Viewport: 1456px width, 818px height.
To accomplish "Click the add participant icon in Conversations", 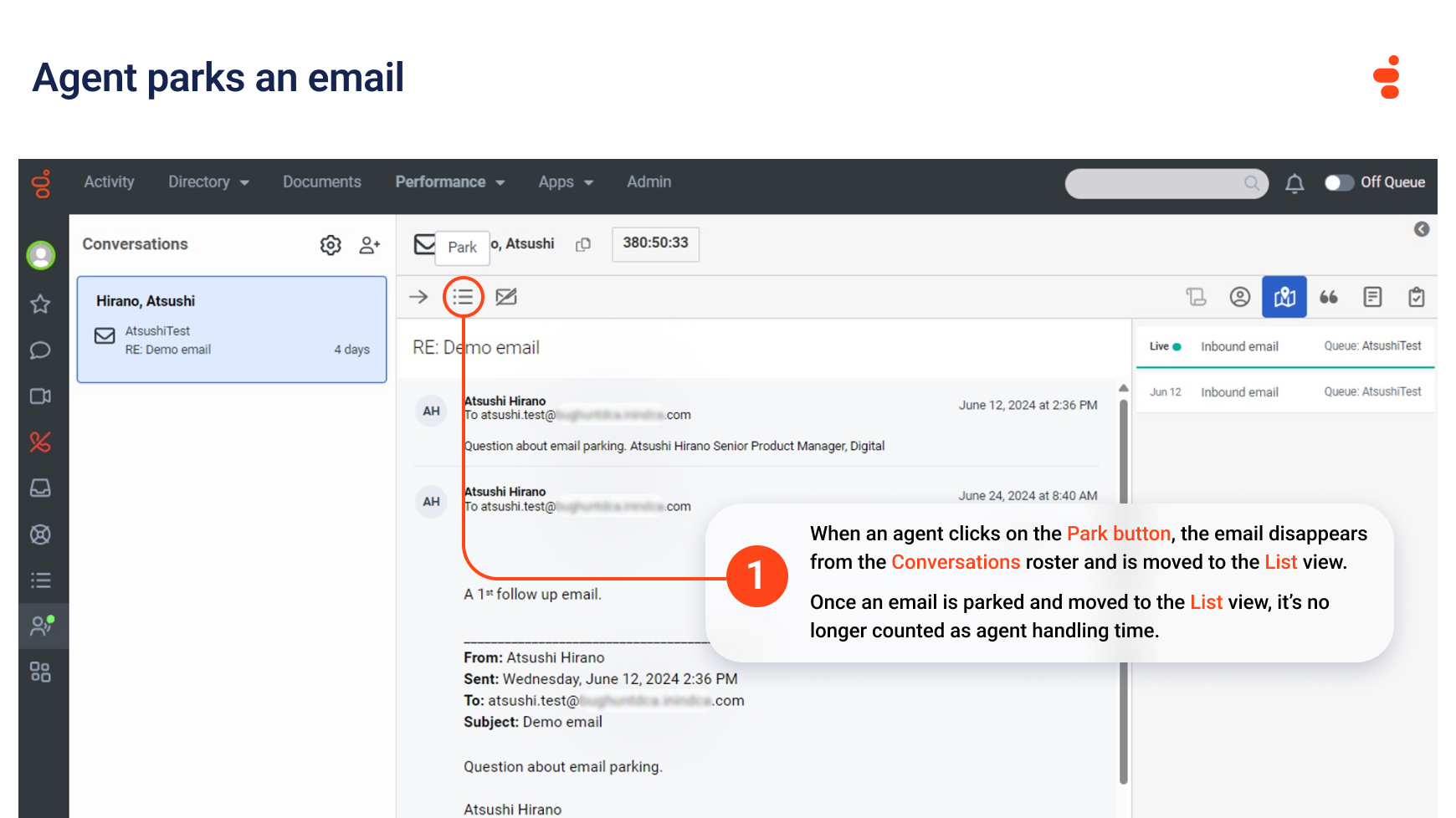I will pyautogui.click(x=369, y=245).
